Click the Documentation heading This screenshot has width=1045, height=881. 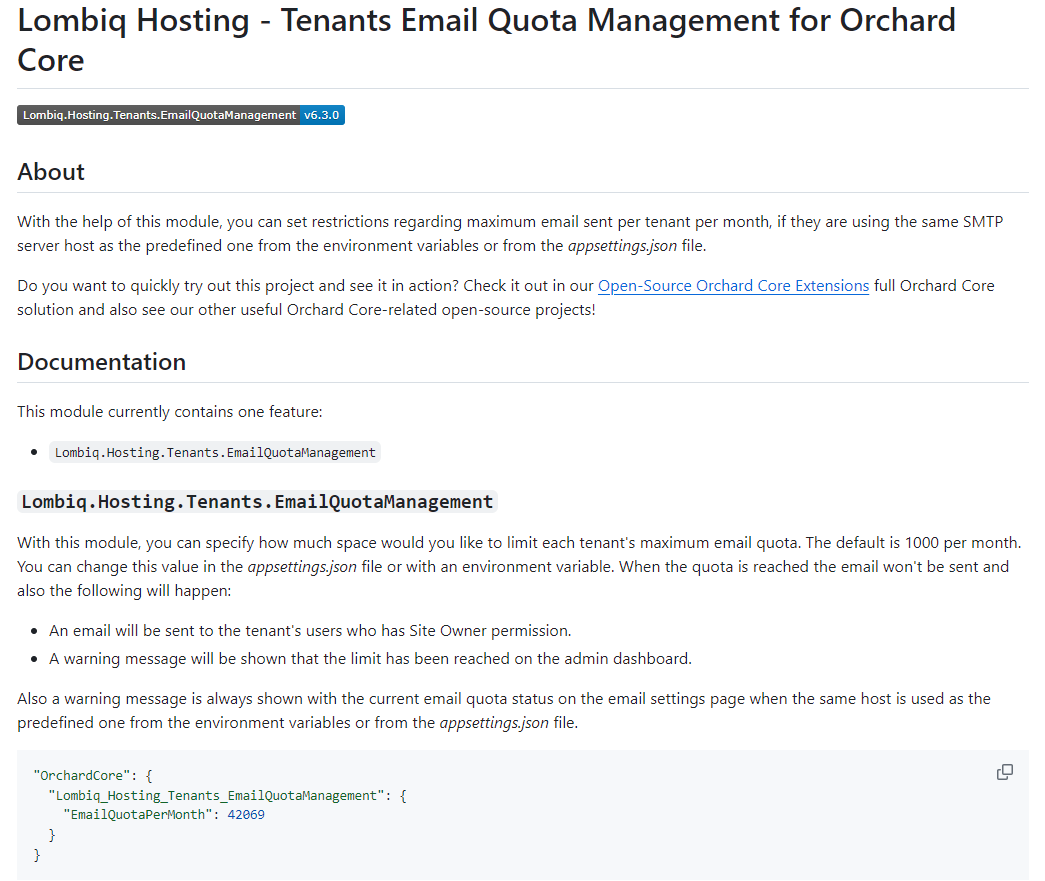pyautogui.click(x=101, y=362)
